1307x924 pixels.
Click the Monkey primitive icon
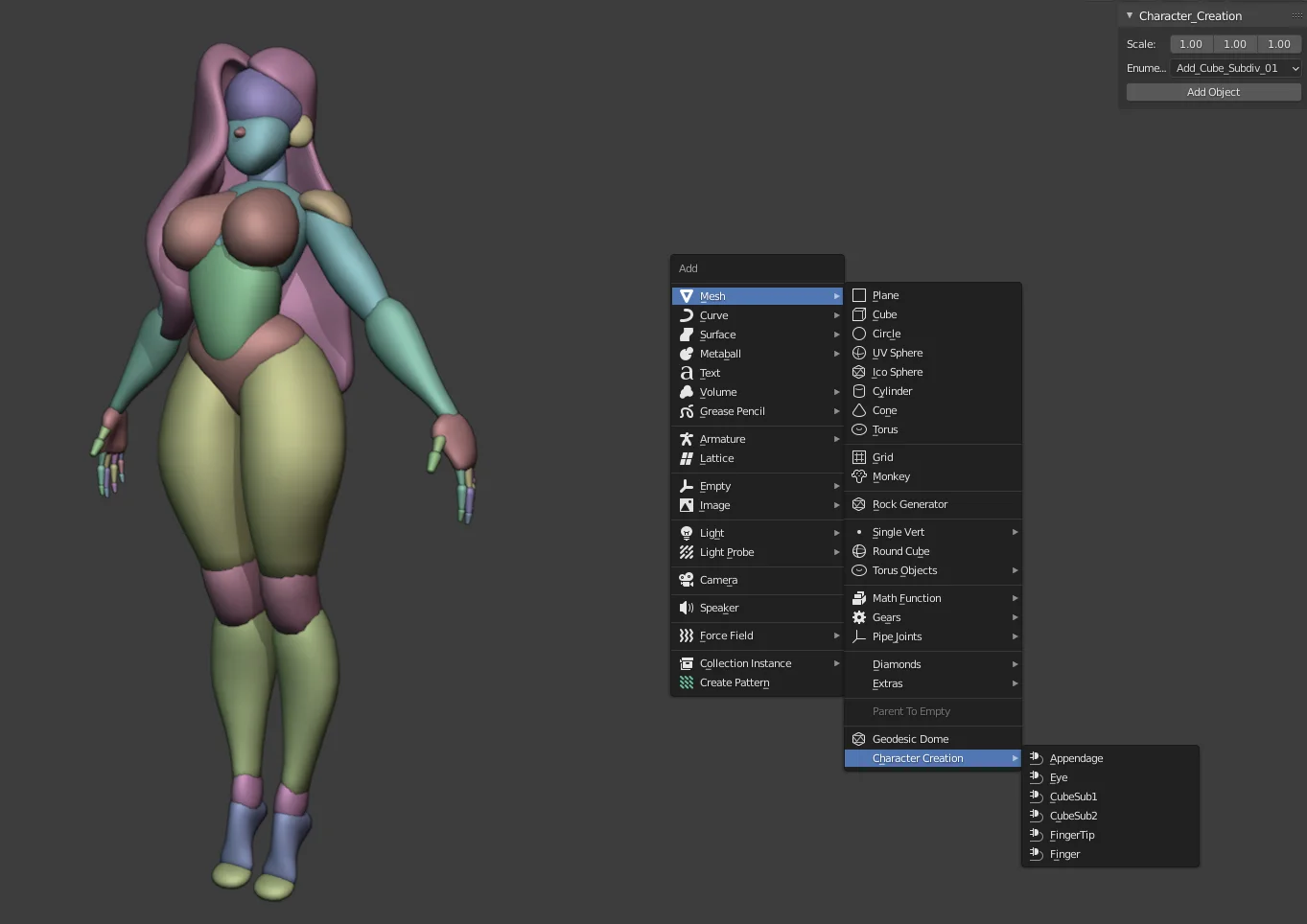click(859, 476)
